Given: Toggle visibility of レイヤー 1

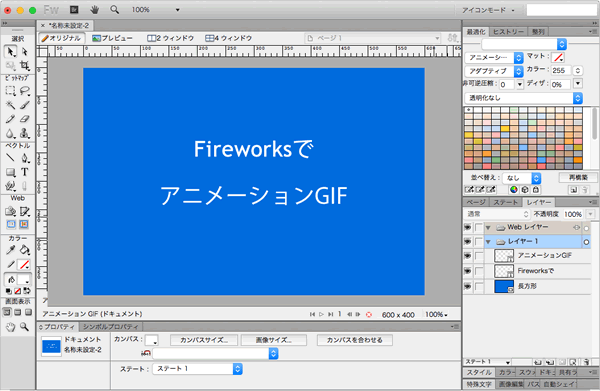Looking at the screenshot, I should (468, 241).
